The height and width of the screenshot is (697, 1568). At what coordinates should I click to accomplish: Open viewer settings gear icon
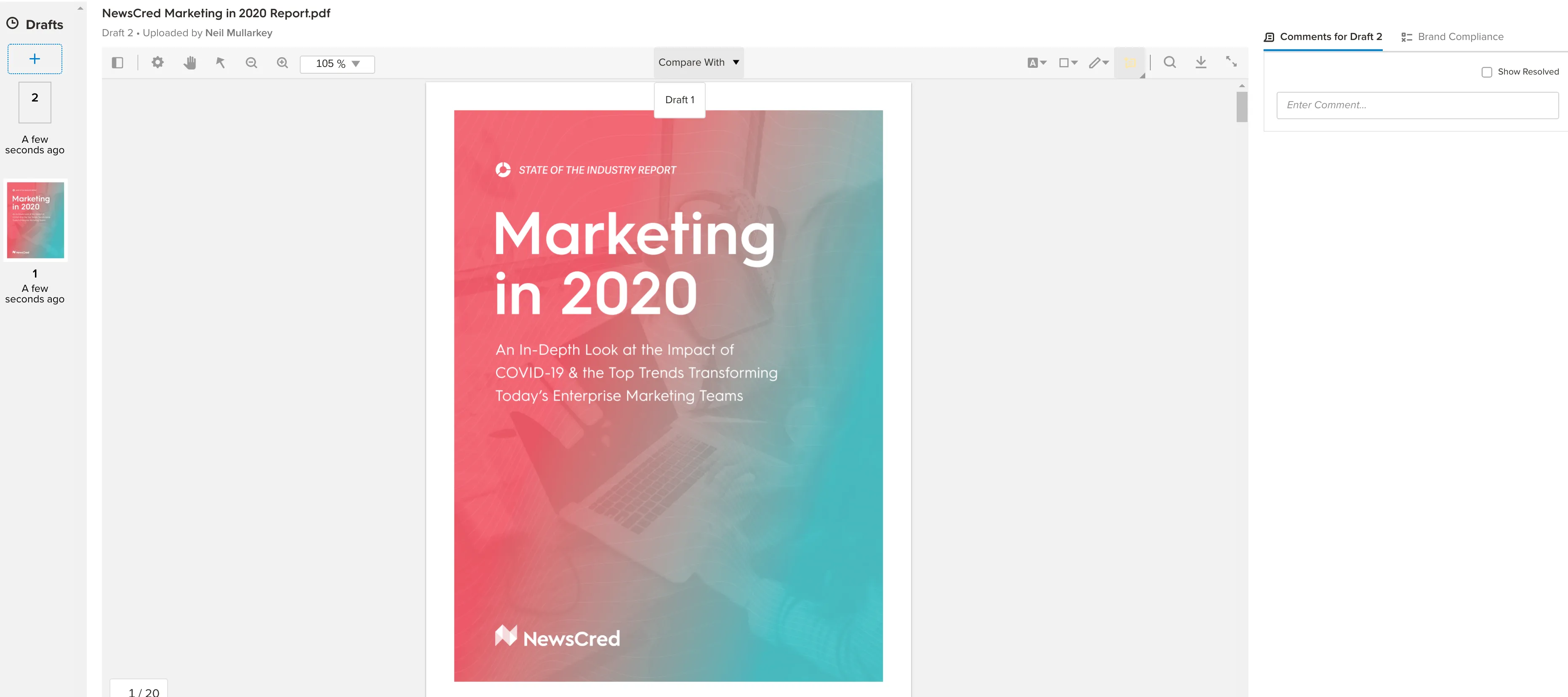click(x=157, y=62)
